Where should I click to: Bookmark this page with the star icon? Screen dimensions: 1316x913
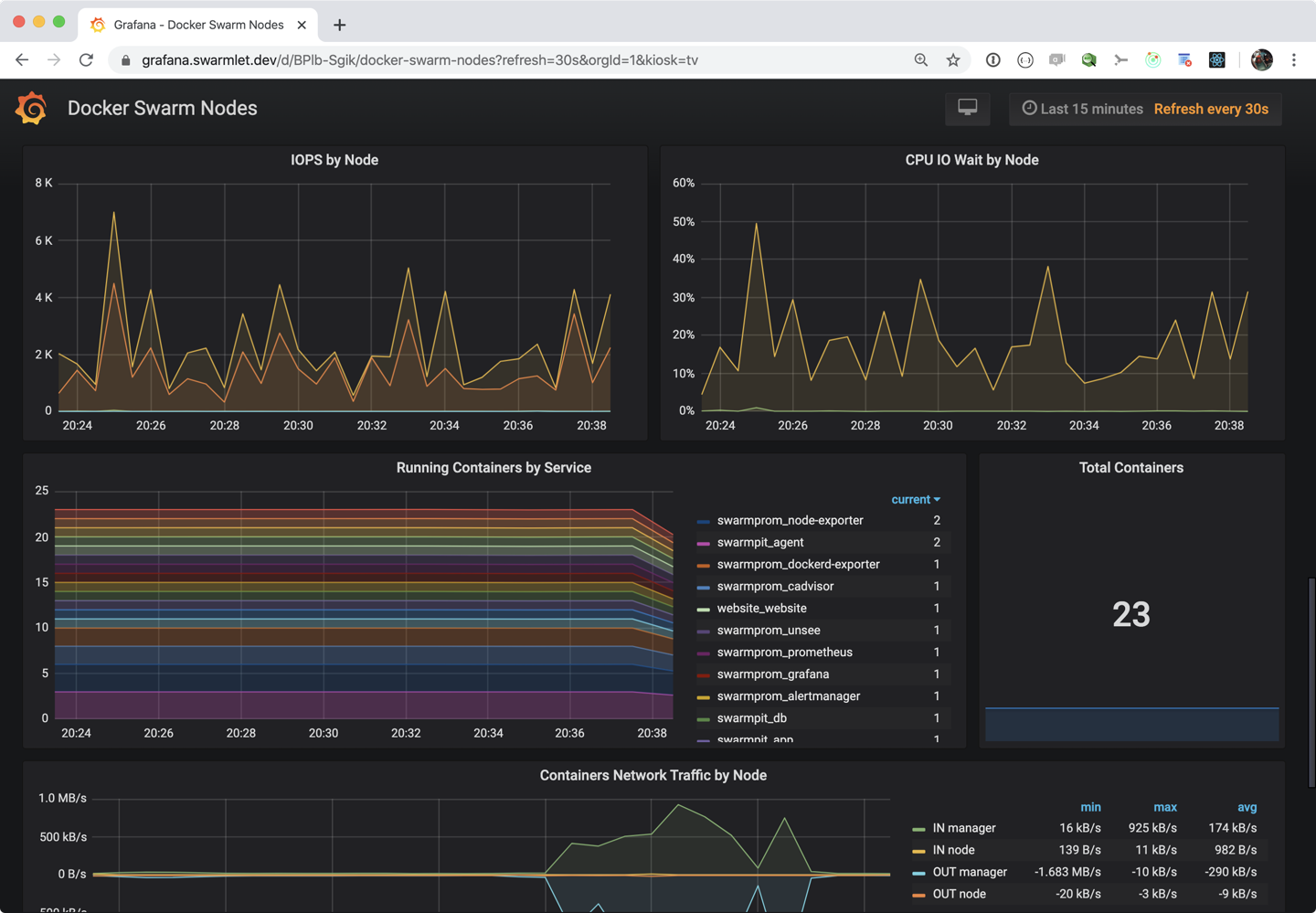(953, 60)
